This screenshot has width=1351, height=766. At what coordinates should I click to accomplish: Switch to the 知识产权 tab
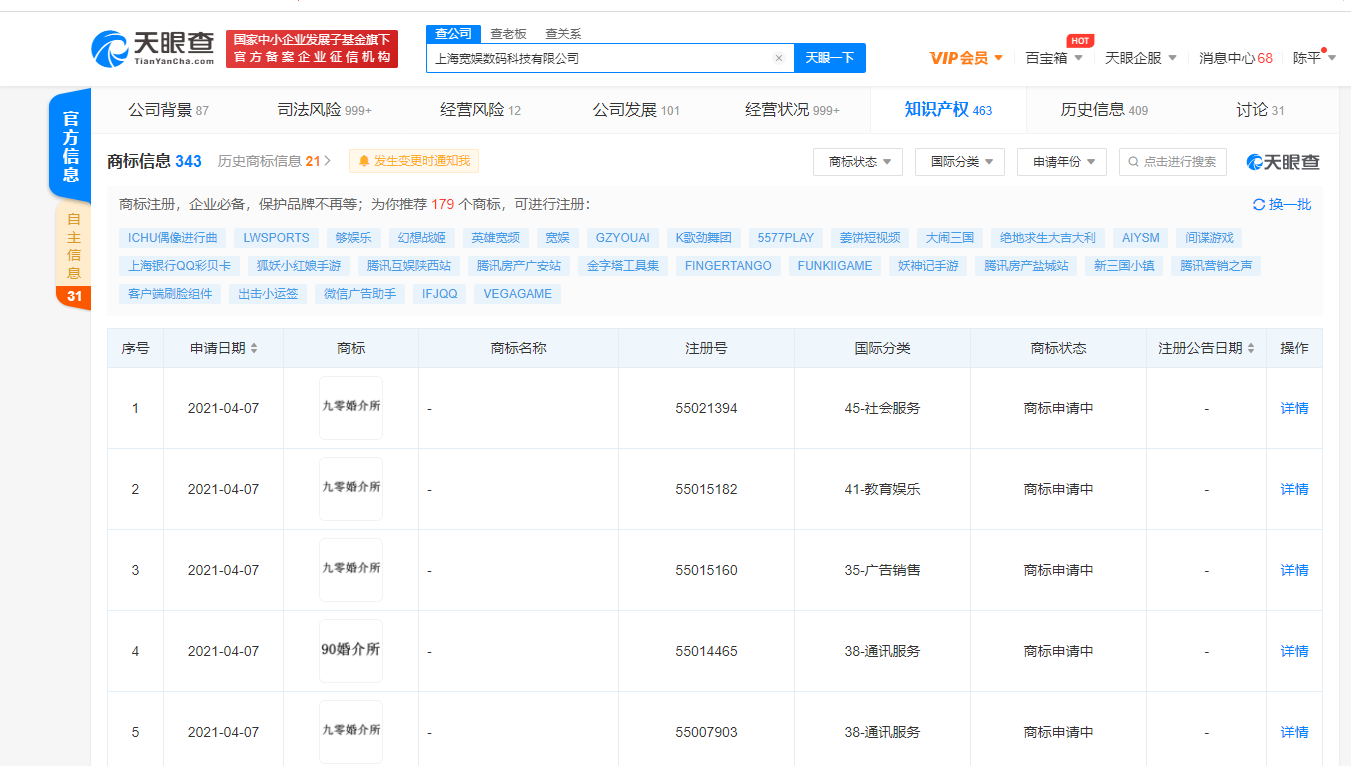point(948,110)
